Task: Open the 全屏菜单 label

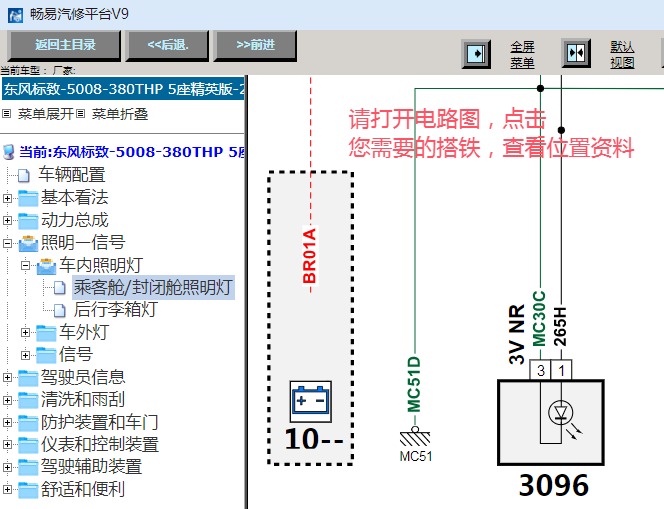Action: pyautogui.click(x=522, y=55)
